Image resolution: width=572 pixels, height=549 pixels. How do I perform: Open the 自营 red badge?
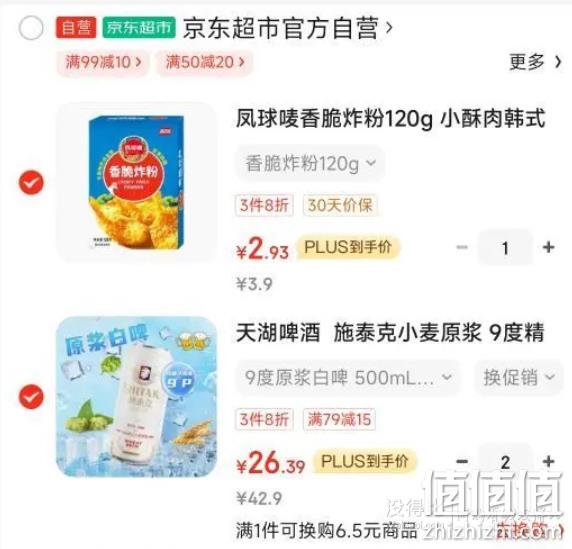click(76, 28)
